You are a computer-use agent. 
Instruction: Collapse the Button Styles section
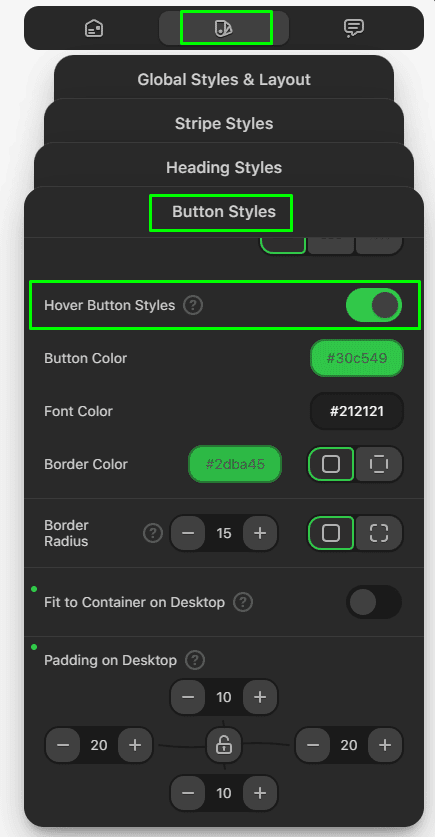[x=224, y=212]
